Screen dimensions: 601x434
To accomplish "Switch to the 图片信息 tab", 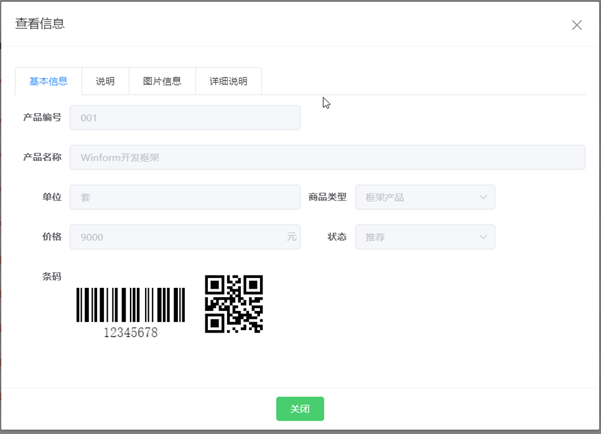I will 162,81.
